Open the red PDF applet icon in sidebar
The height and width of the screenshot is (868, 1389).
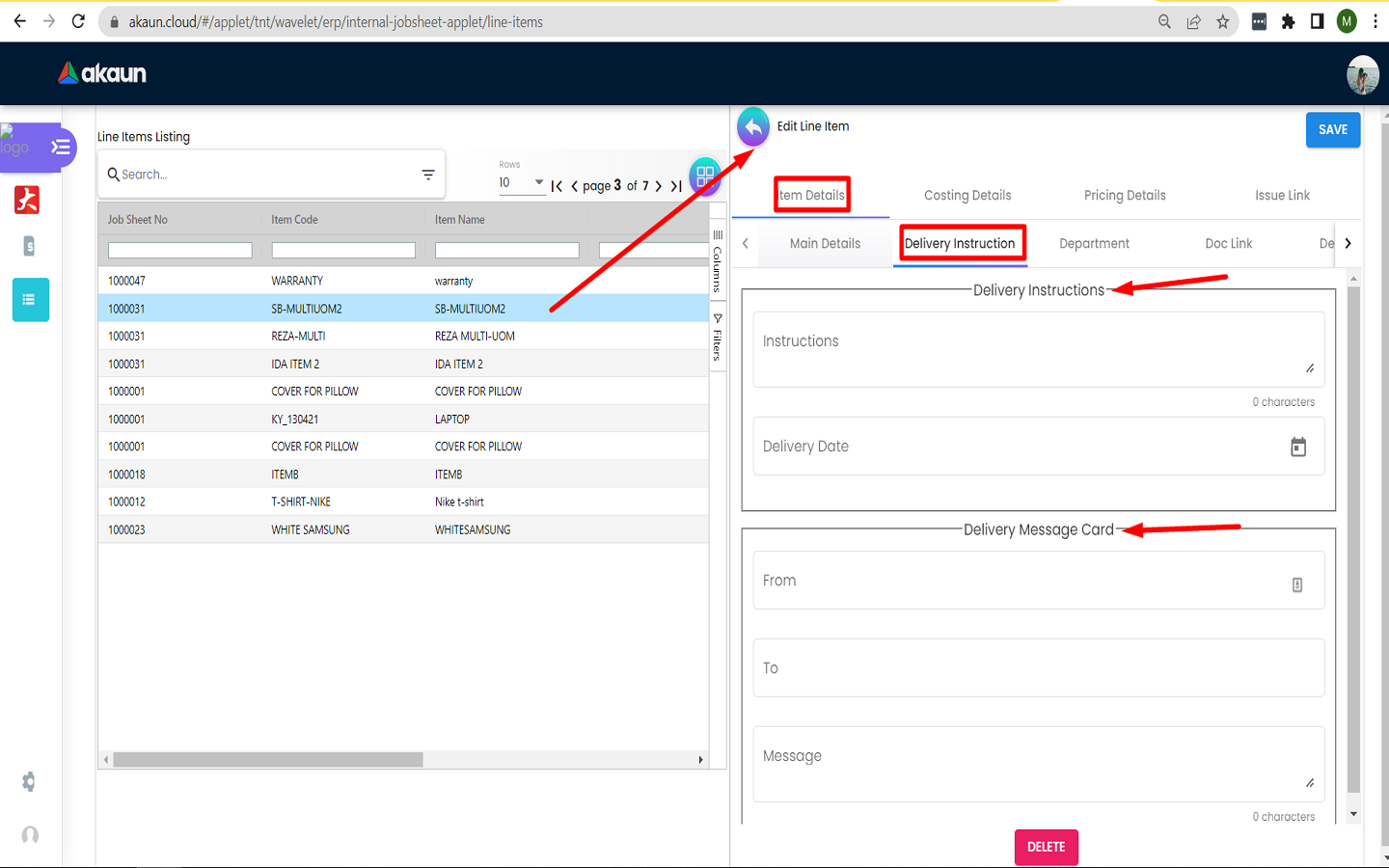coord(27,200)
